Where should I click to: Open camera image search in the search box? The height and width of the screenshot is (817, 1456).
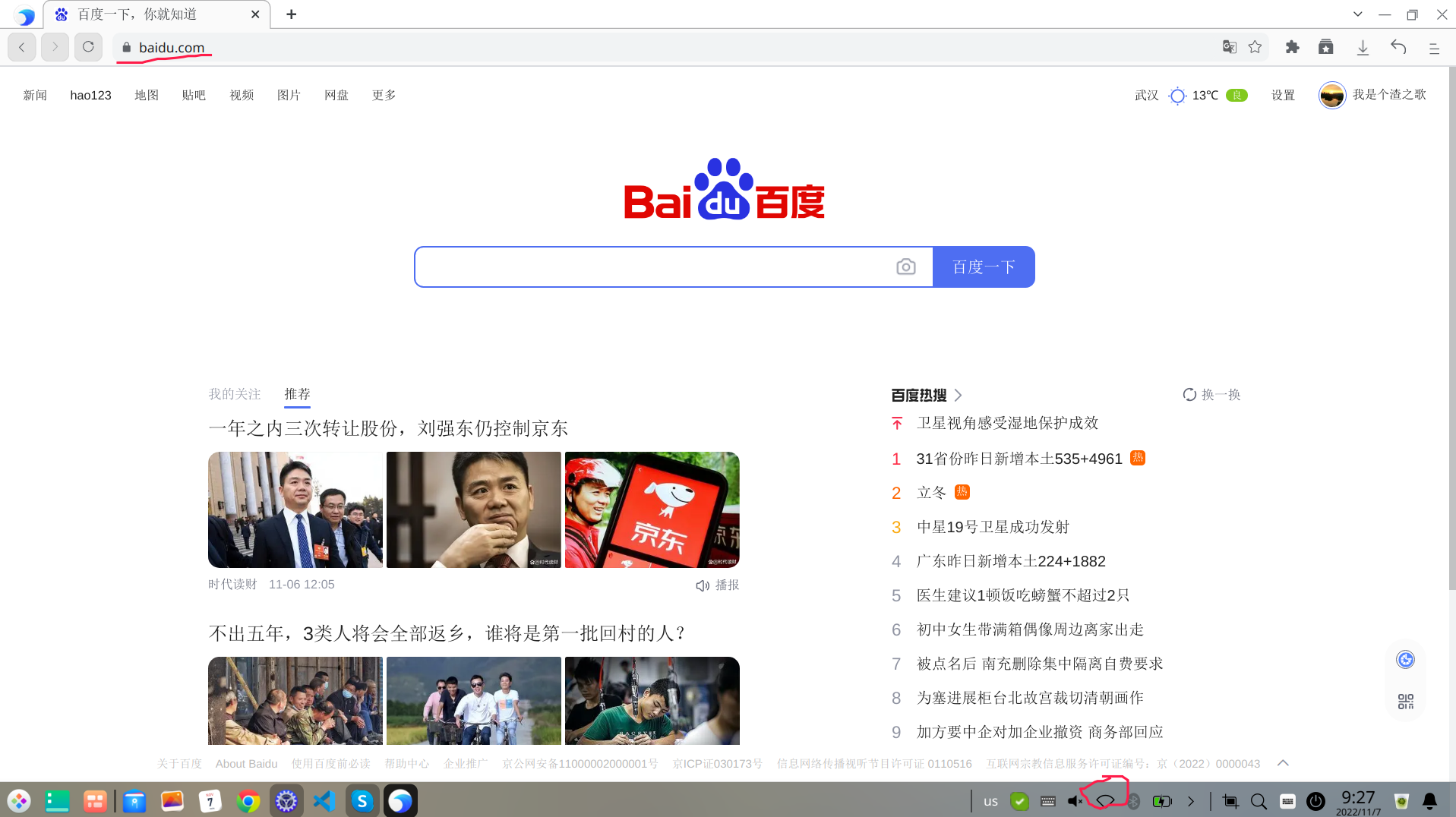point(905,267)
